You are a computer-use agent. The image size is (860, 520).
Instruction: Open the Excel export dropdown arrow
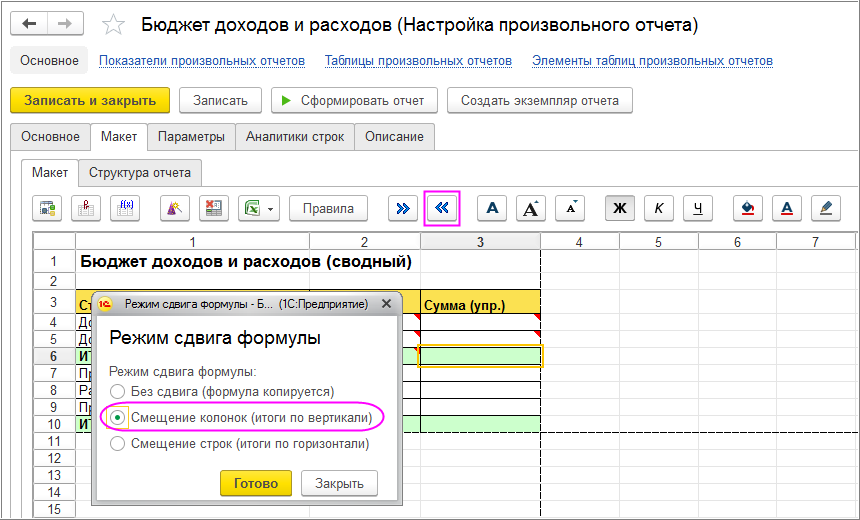coord(270,208)
